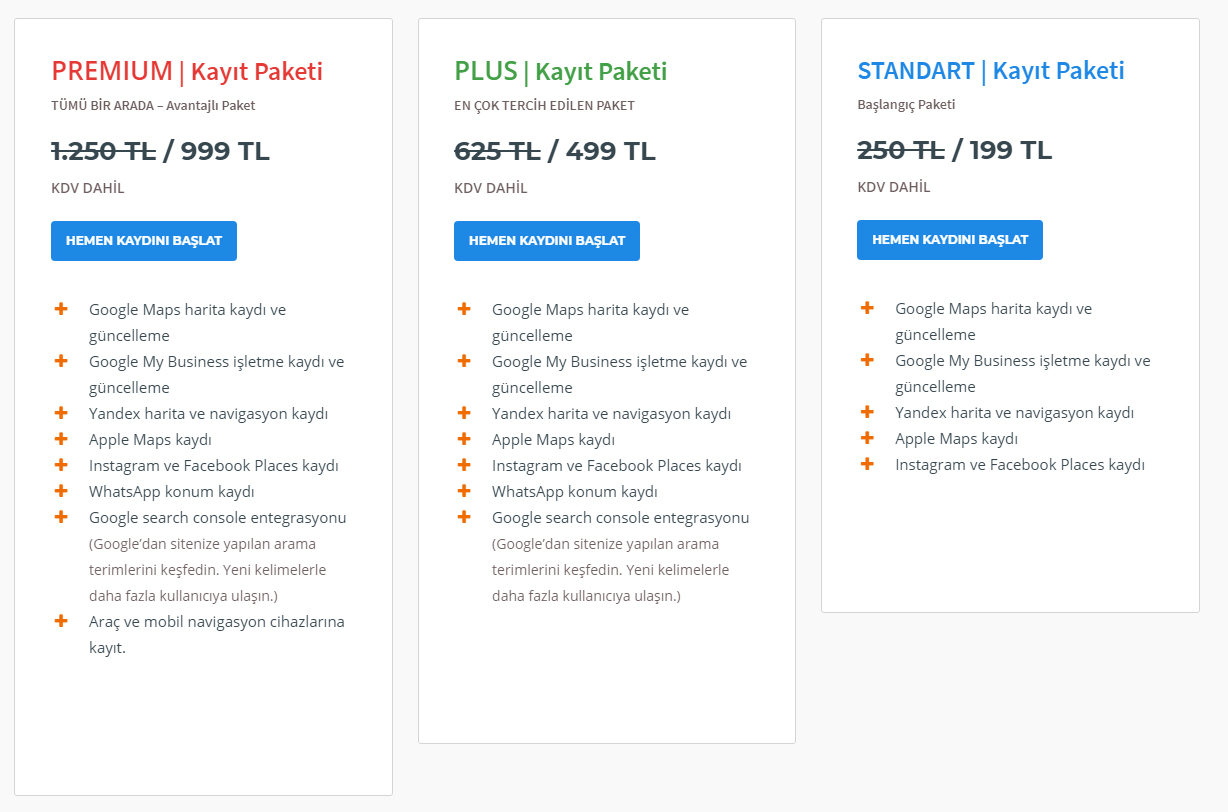Click Google search console entegrasyonu in Premium list
Screen dimensions: 1228x812
point(217,518)
